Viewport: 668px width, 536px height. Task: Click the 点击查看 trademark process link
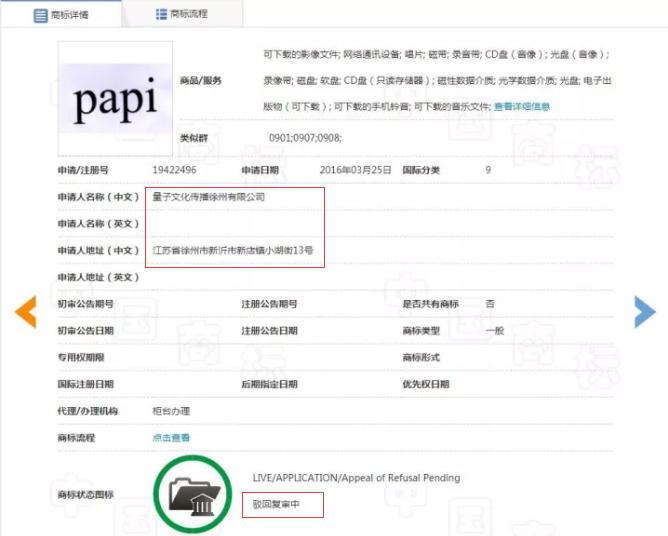tap(171, 437)
